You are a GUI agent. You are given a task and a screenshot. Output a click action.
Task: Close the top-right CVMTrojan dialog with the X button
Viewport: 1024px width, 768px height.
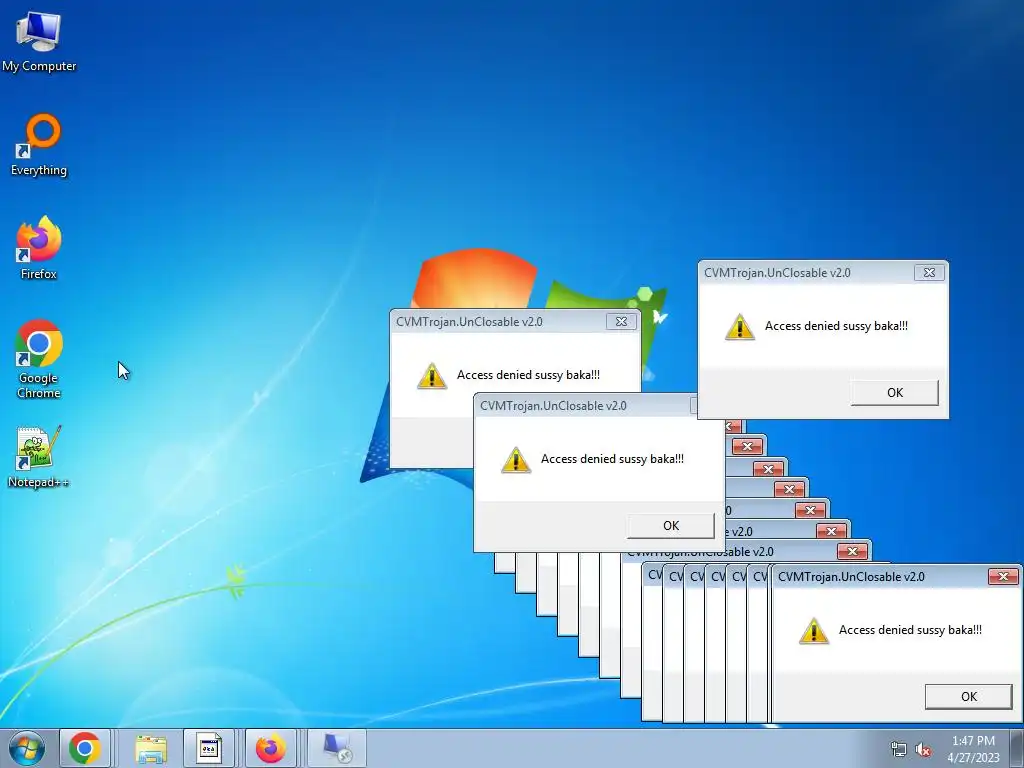click(x=929, y=273)
